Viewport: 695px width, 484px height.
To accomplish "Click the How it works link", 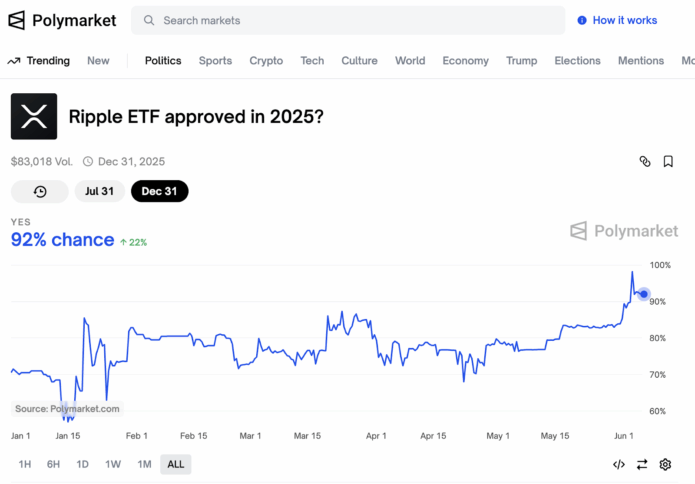I will coord(625,20).
